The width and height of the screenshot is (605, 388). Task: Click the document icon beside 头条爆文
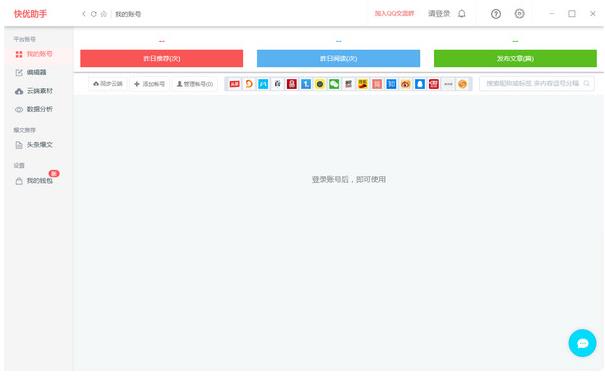pyautogui.click(x=19, y=145)
